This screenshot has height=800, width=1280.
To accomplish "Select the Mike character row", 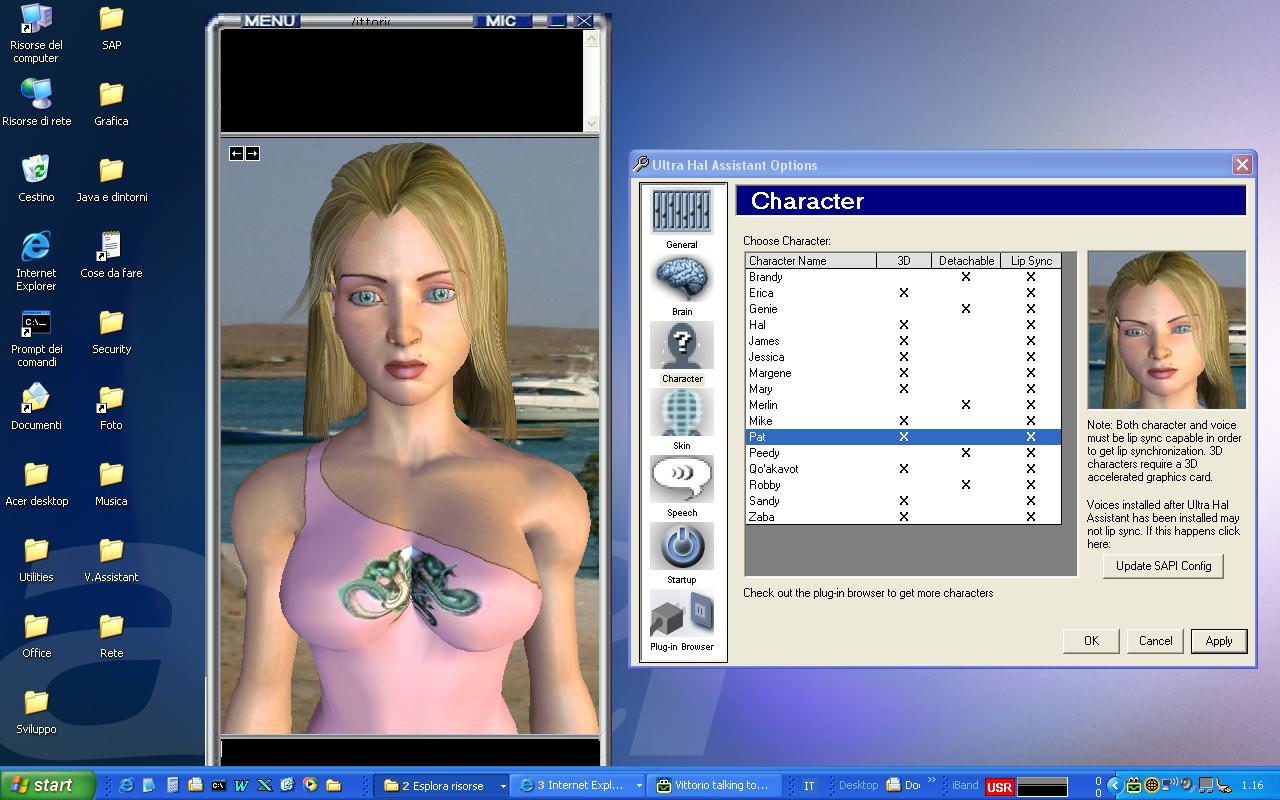I will [902, 421].
